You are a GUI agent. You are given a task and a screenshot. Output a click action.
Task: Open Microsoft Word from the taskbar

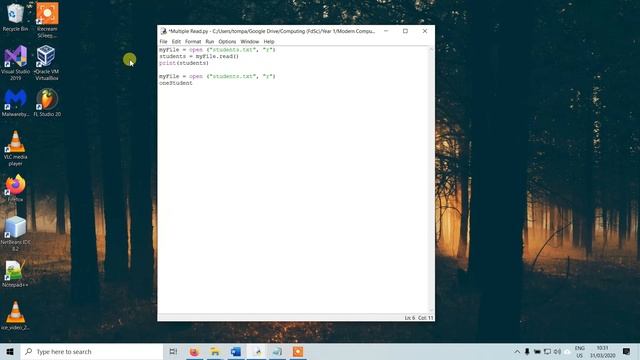coord(236,351)
